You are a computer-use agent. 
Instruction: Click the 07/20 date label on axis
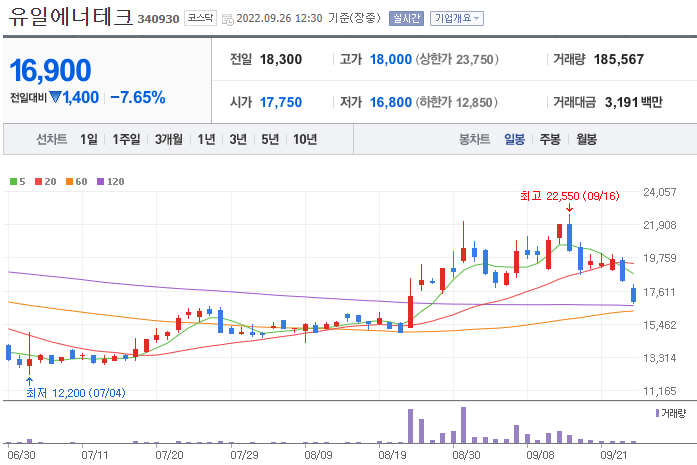(169, 455)
